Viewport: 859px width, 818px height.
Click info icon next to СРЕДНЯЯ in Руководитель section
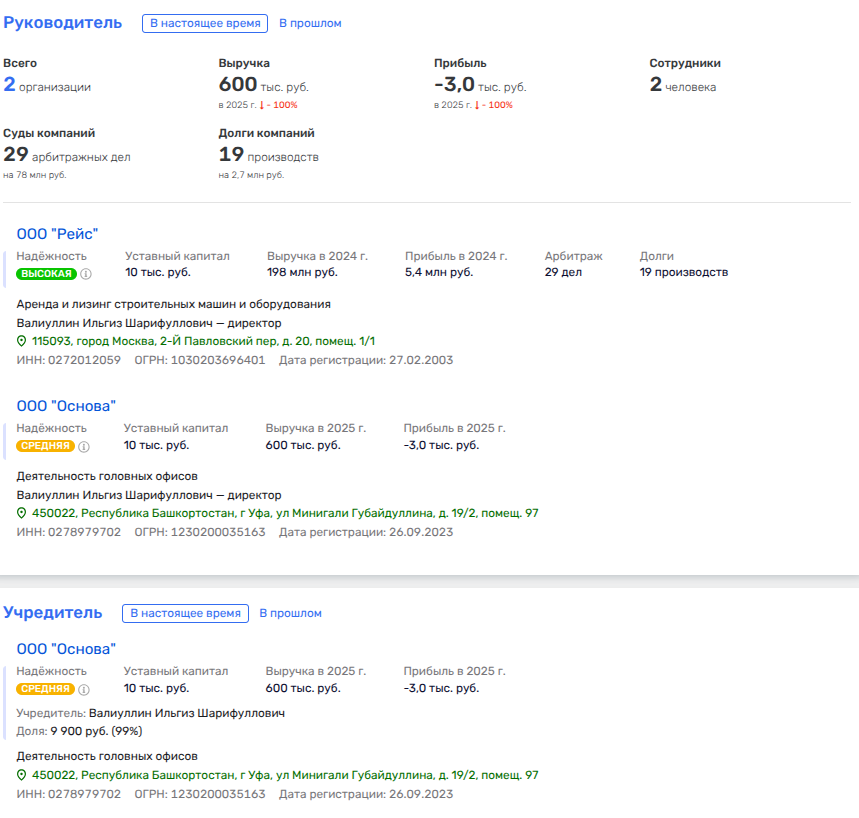point(85,446)
